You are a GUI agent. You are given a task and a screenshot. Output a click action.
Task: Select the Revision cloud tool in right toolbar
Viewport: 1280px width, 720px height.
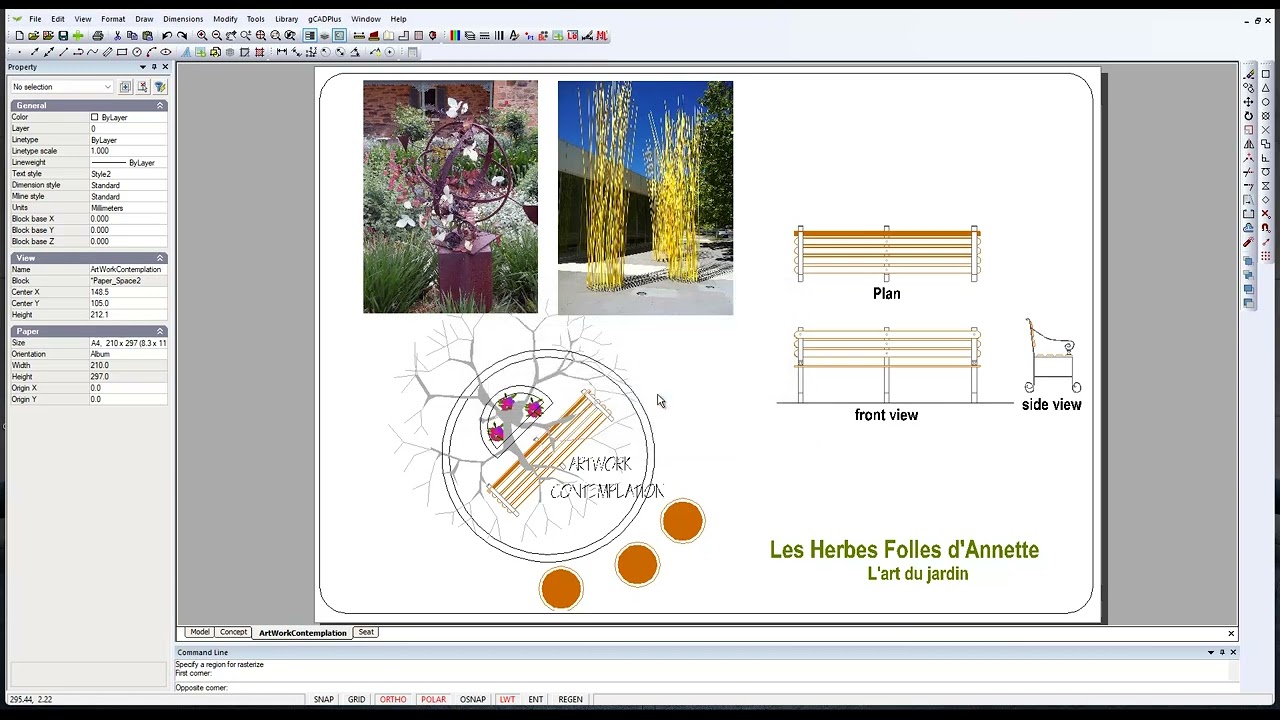(1248, 228)
